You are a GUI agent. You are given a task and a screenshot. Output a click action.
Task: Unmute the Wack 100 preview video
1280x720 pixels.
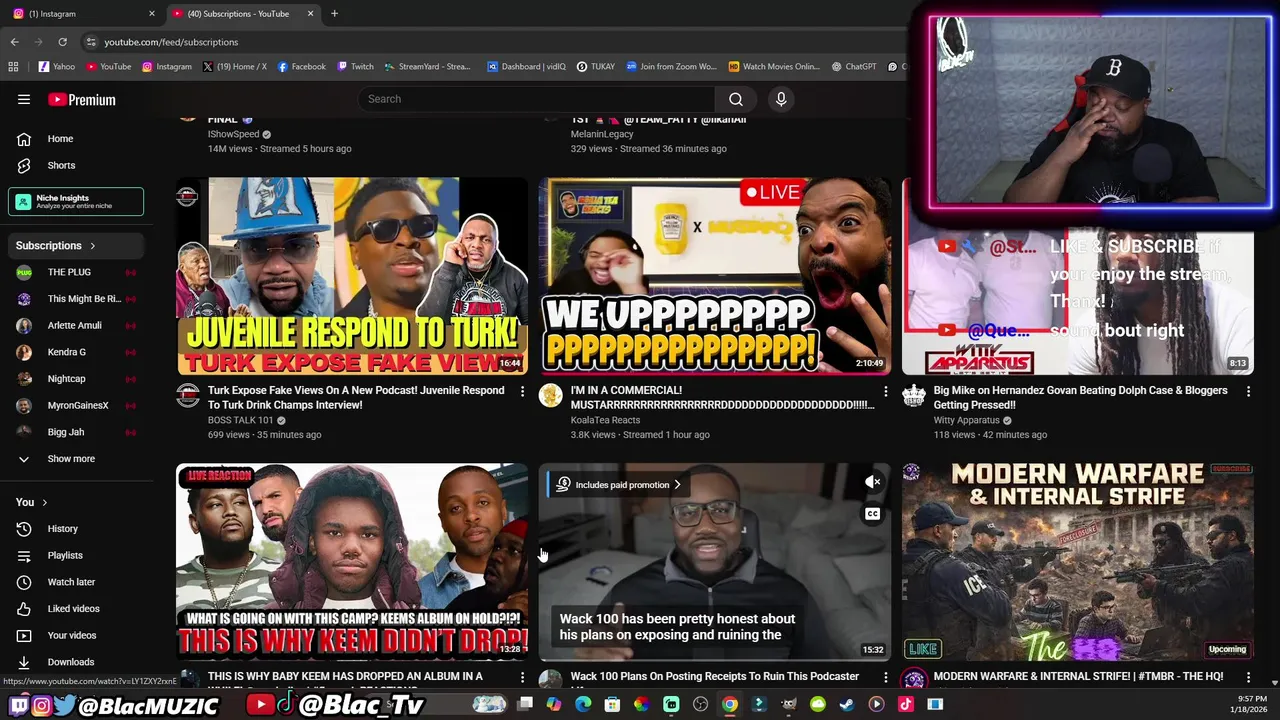pyautogui.click(x=872, y=482)
